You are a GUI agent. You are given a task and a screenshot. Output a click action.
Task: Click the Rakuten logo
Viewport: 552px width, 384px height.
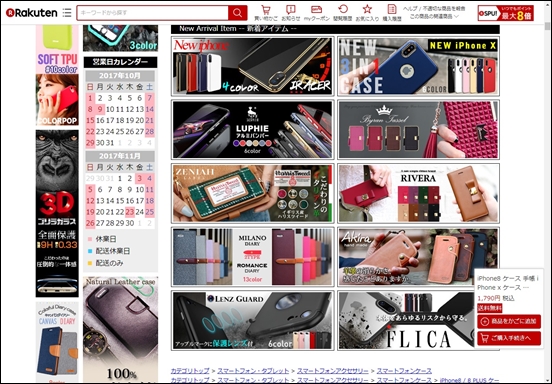click(32, 13)
